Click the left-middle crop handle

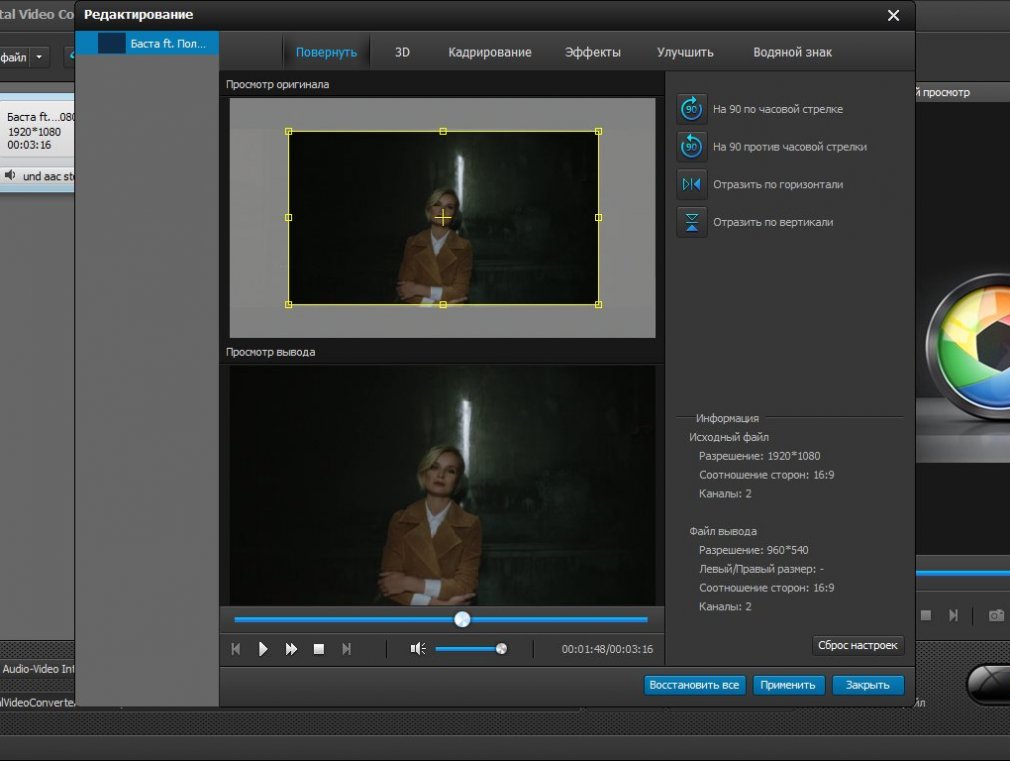click(289, 218)
